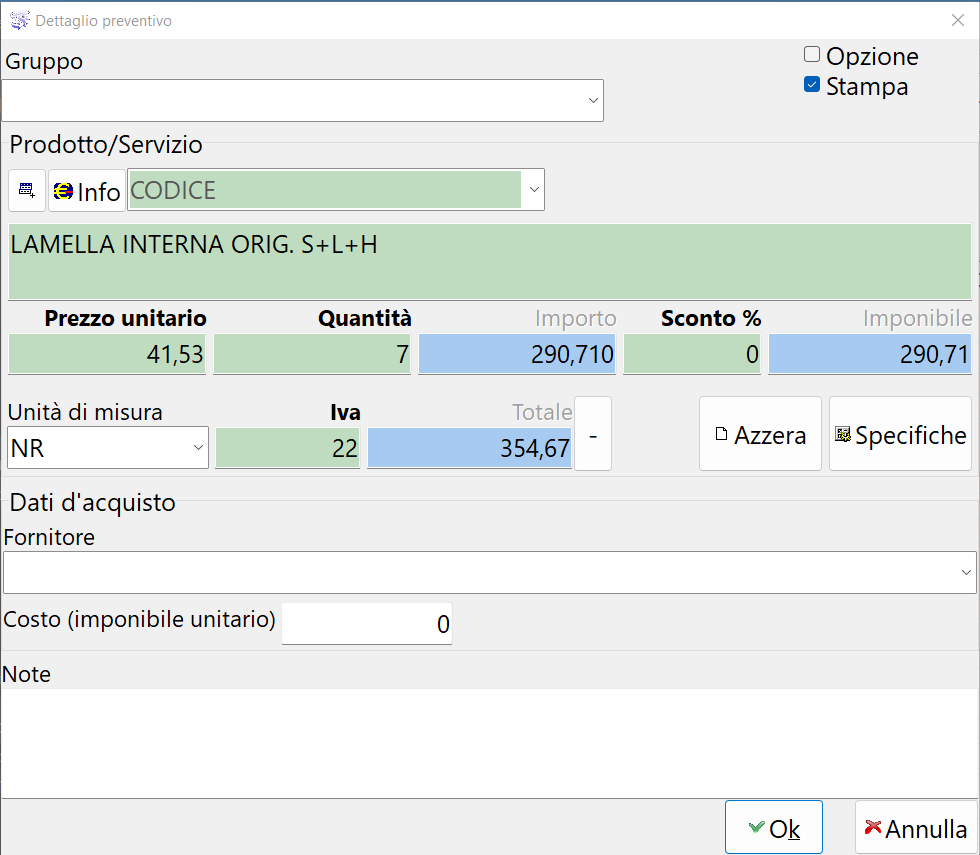Click the minus button beside Totale
The height and width of the screenshot is (855, 980).
point(593,435)
